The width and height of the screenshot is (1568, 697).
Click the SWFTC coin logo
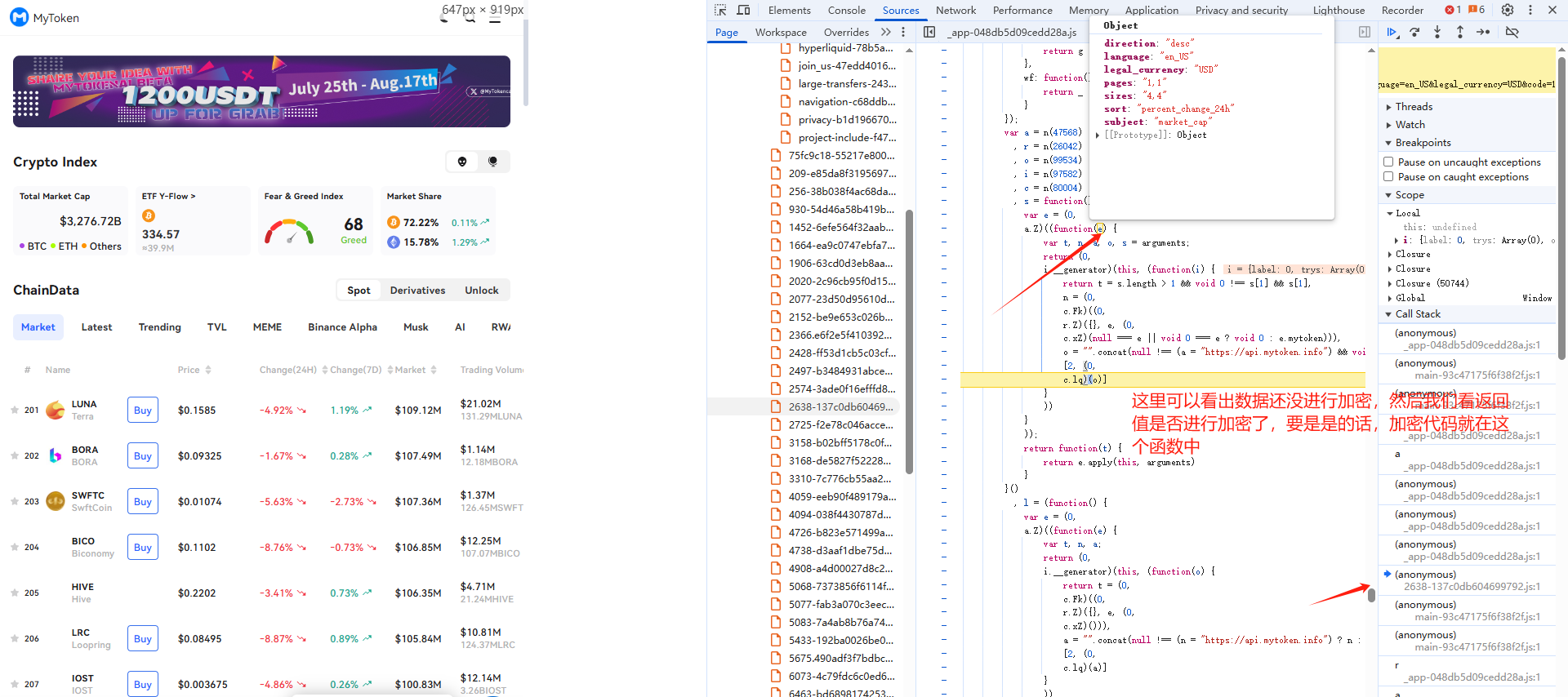point(56,501)
